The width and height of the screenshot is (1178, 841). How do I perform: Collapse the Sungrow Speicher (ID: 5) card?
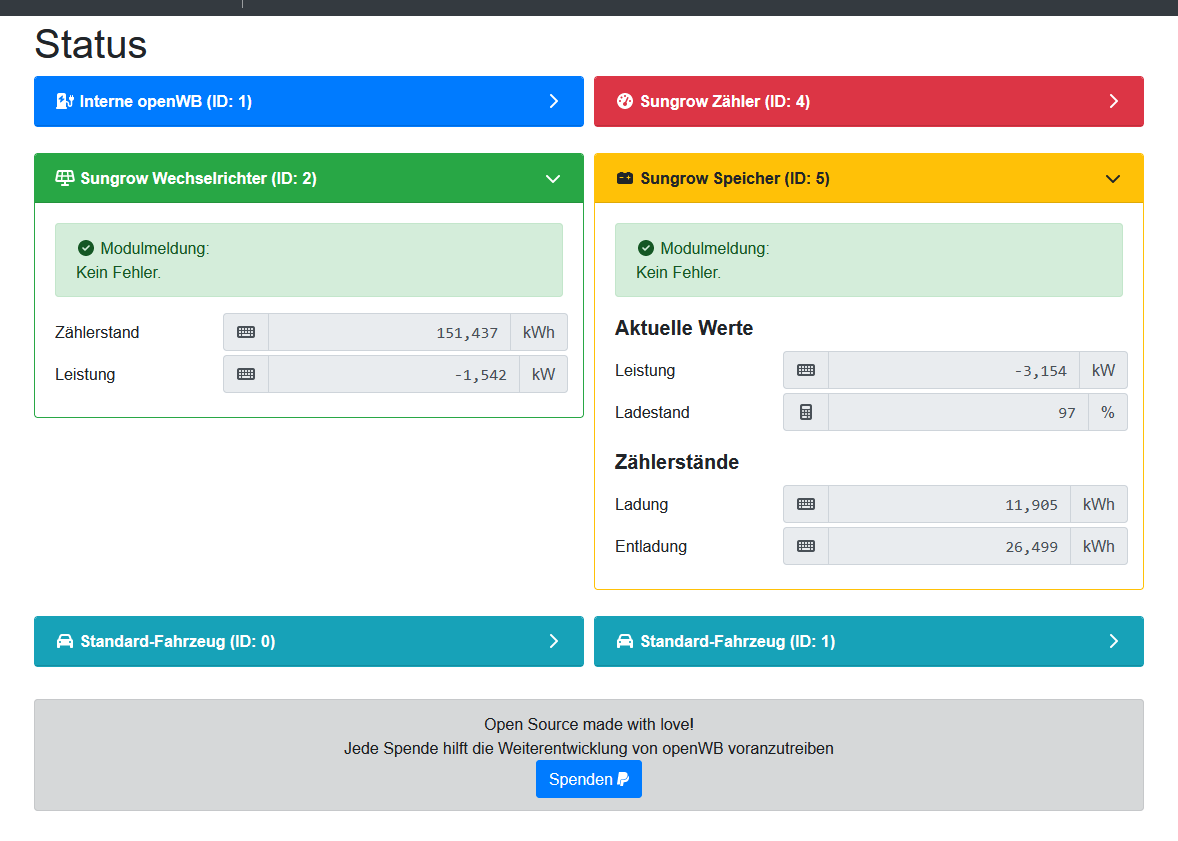coord(1113,179)
